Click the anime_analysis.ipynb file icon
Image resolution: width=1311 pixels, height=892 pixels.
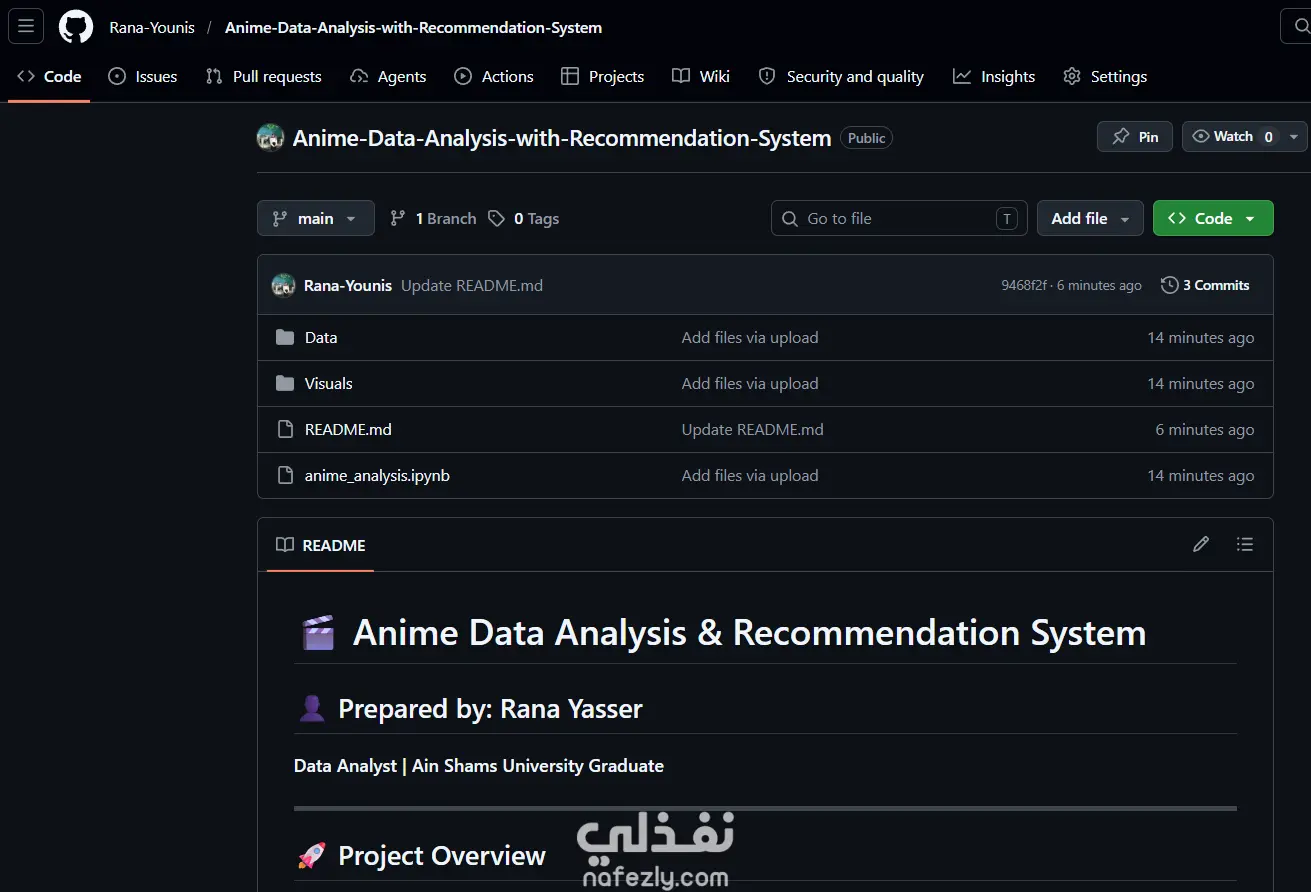pyautogui.click(x=285, y=476)
